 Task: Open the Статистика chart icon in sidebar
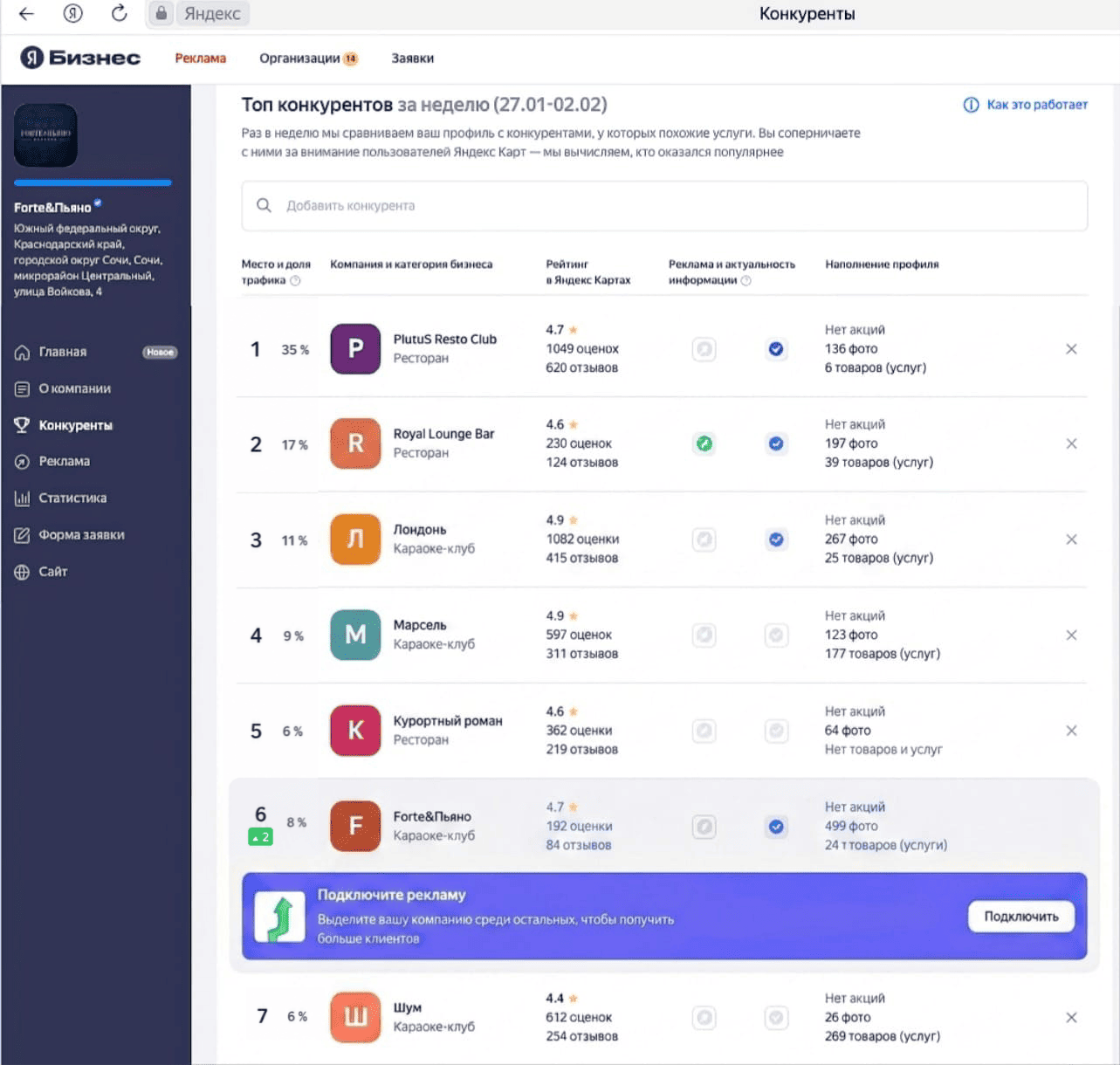coord(22,498)
